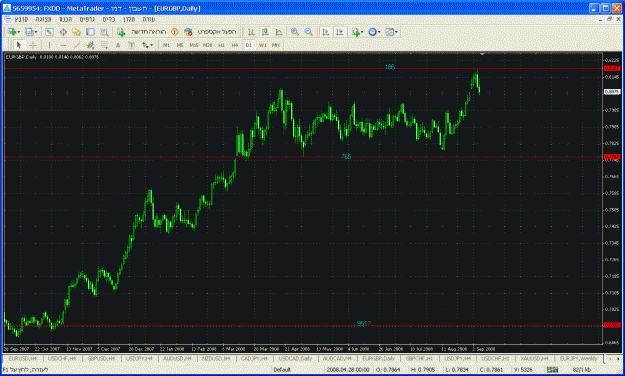Screen dimensions: 625x376
Task: Open the Periods clock icon
Action: [372, 32]
